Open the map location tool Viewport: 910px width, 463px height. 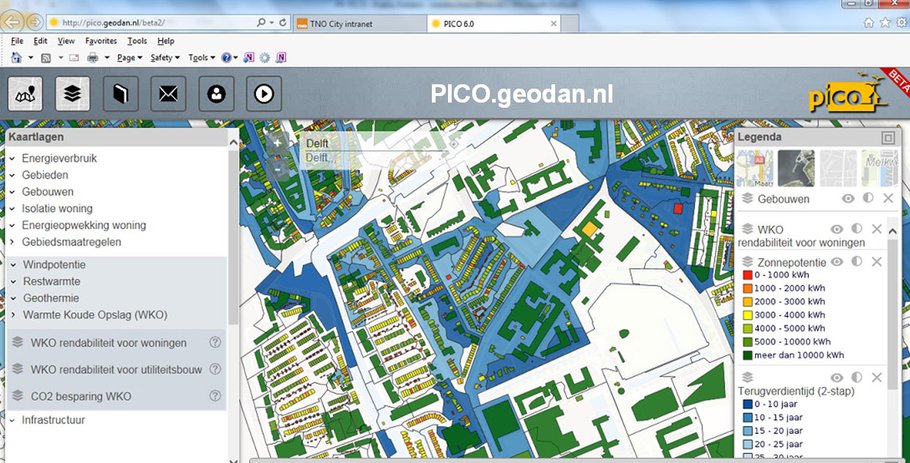pyautogui.click(x=25, y=93)
